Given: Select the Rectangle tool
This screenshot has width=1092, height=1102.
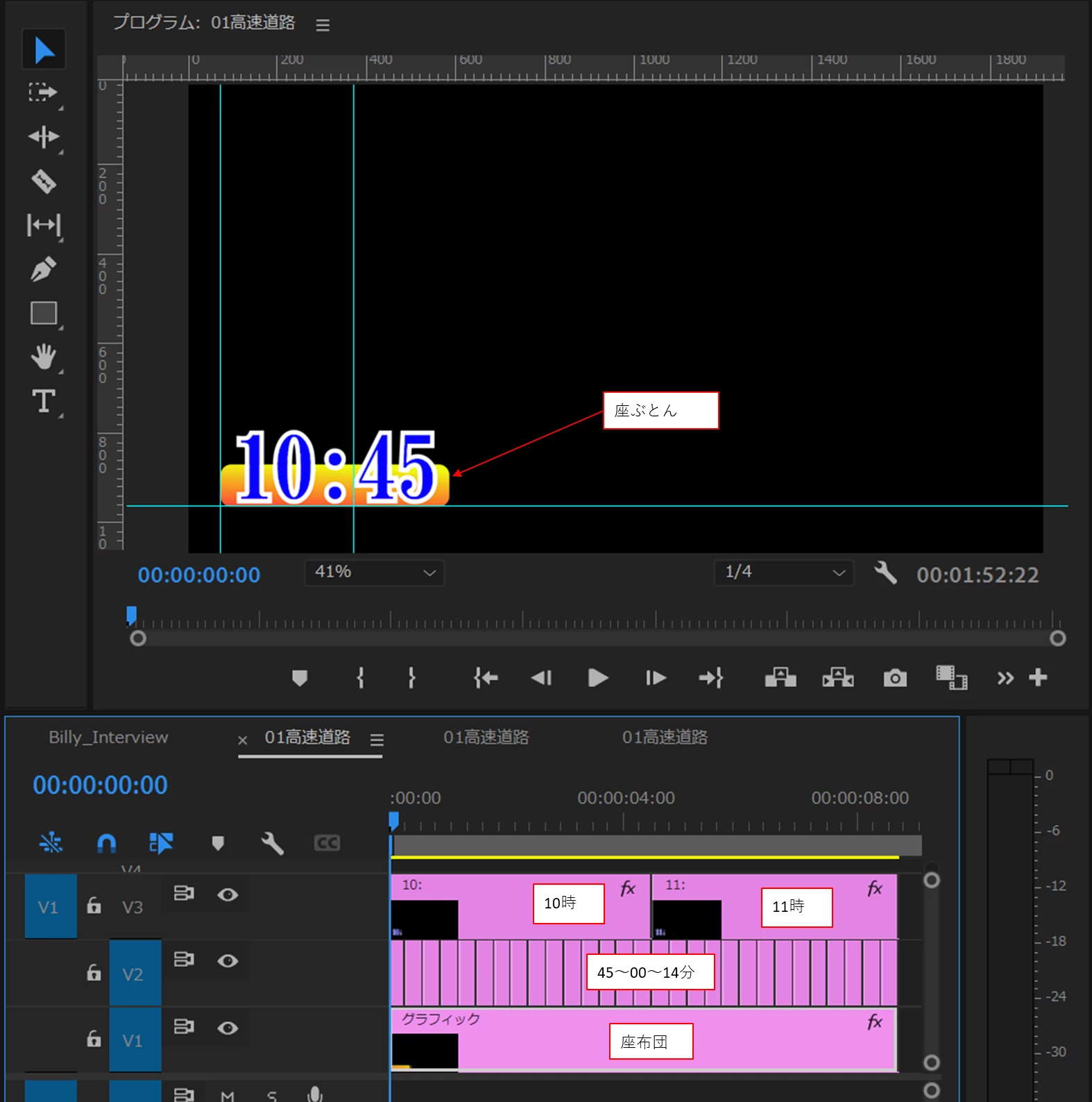Looking at the screenshot, I should pos(44,314).
